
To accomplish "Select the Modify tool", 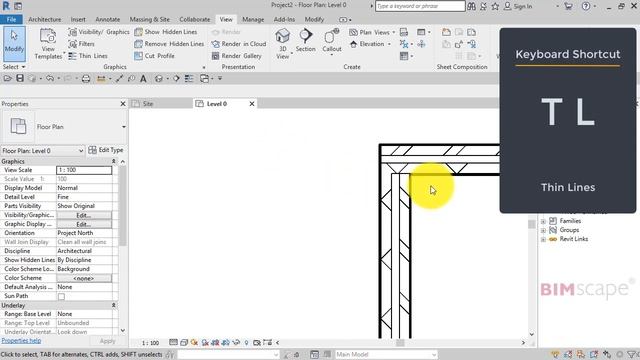I will click(14, 43).
